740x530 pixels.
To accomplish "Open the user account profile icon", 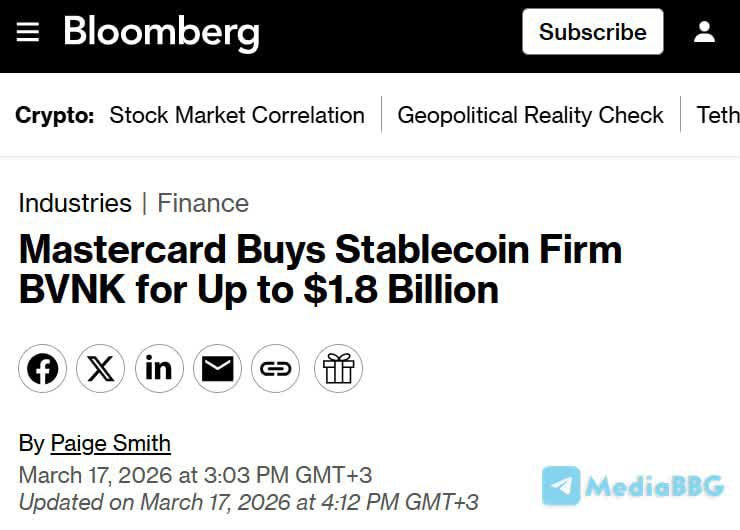I will [704, 32].
